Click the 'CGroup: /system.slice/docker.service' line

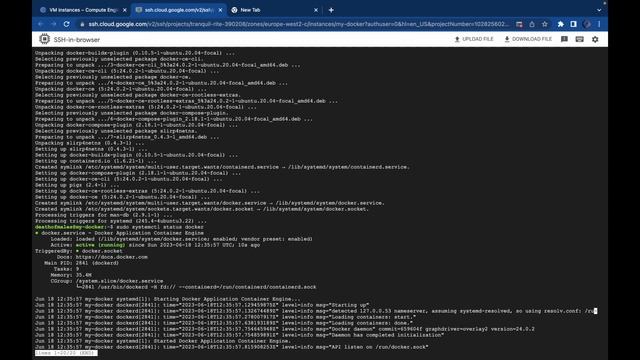(x=107, y=281)
